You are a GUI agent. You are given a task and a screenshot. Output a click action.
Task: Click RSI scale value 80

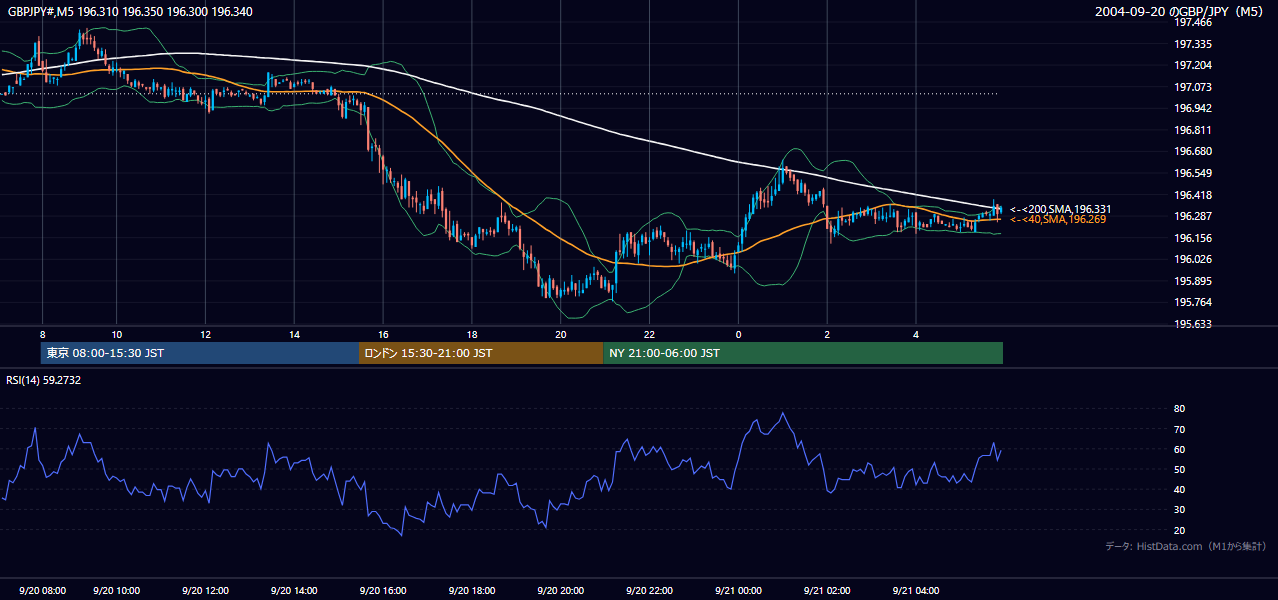pyautogui.click(x=1180, y=409)
